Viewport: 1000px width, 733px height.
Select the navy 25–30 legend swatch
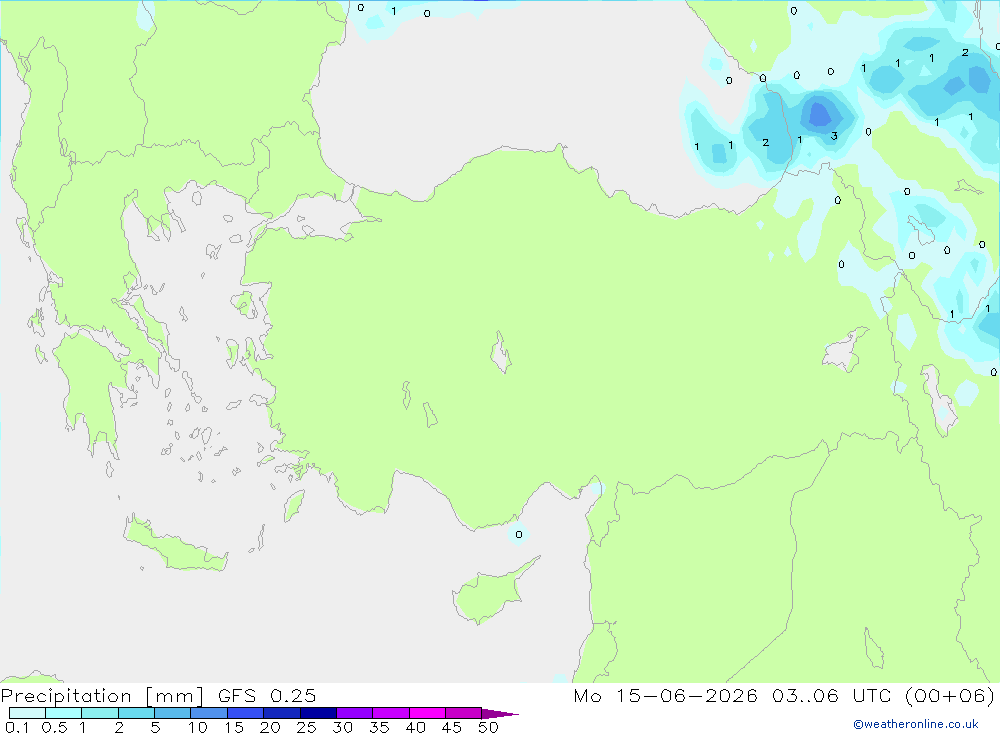click(x=318, y=713)
